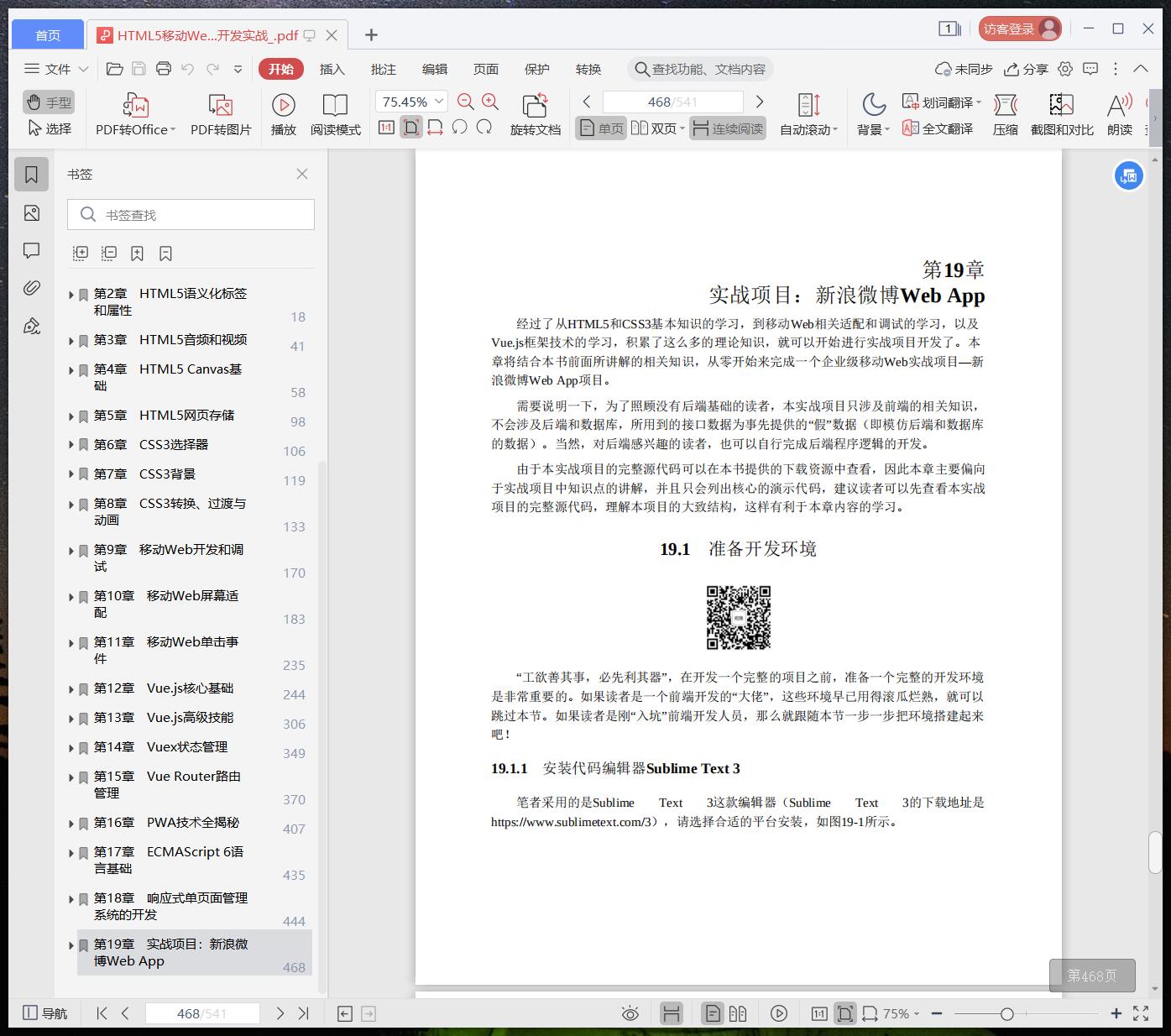The width and height of the screenshot is (1171, 1036).
Task: Open 自动滚动 auto scroll options
Action: [808, 115]
